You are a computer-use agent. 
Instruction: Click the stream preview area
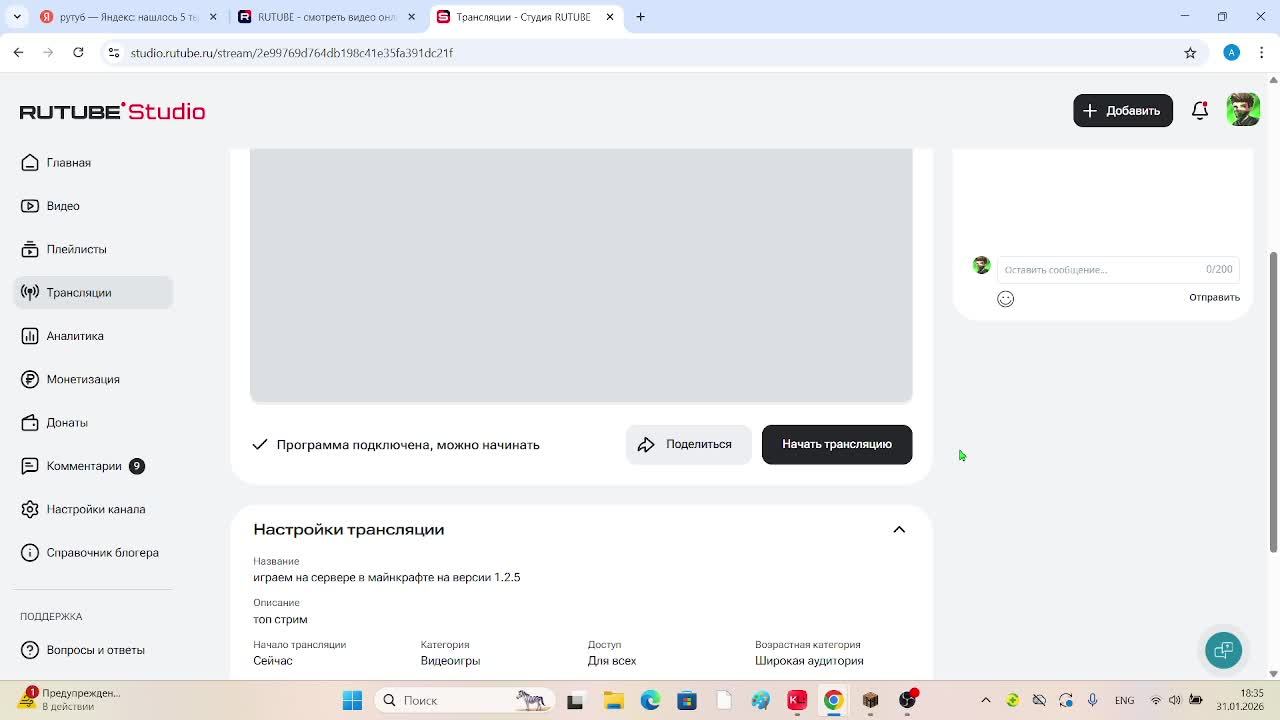pyautogui.click(x=581, y=275)
